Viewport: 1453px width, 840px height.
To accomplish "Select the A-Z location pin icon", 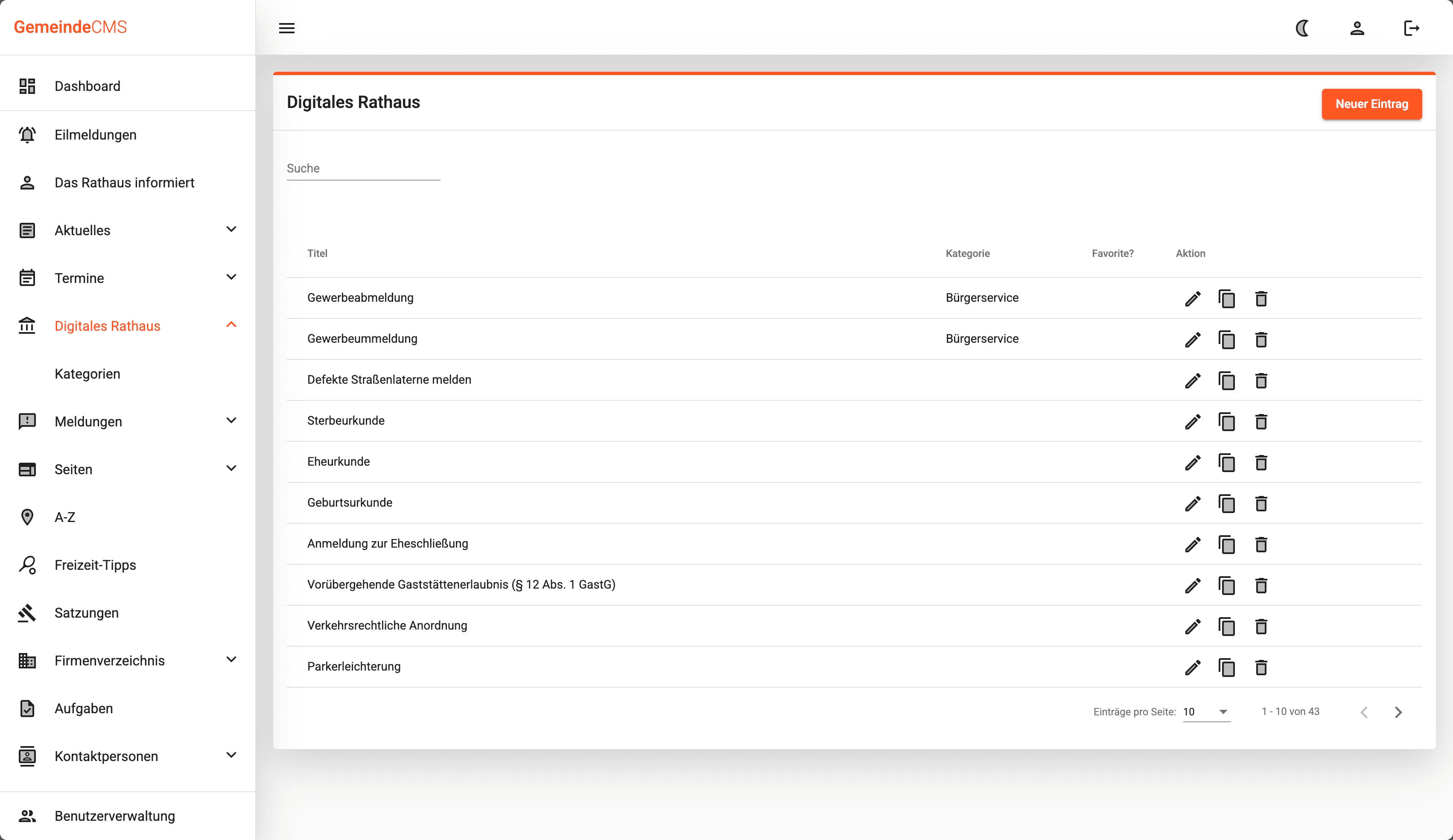I will pos(26,517).
